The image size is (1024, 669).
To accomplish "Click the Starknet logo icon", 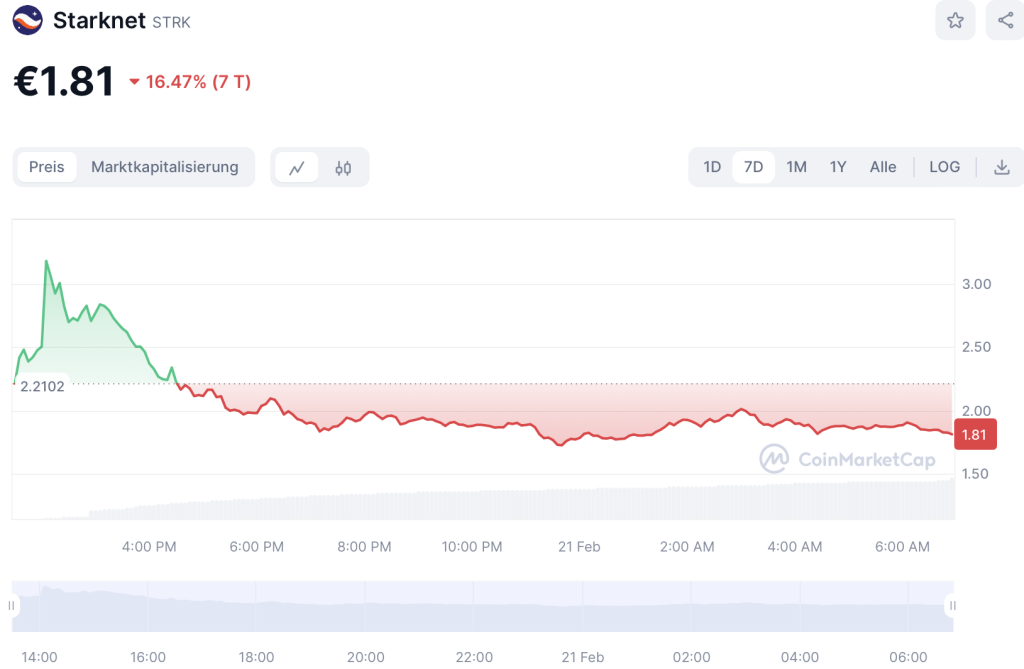I will (x=27, y=20).
